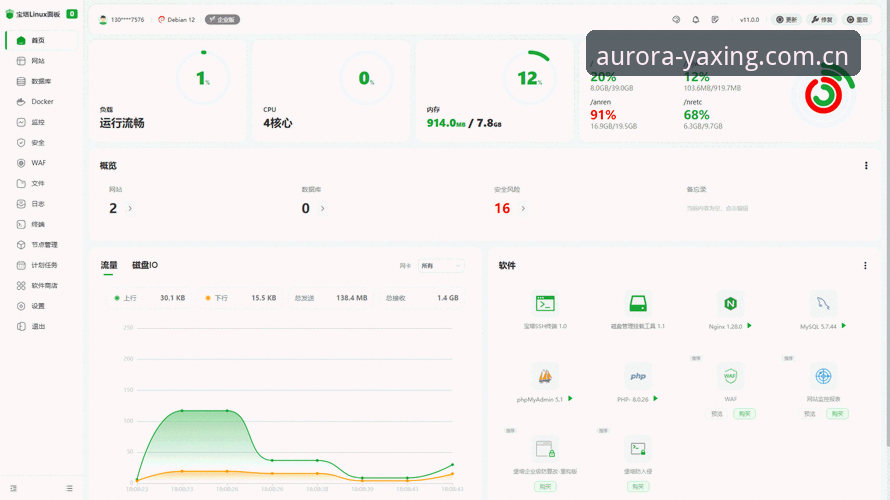Expand the 网站 count 2 chevron
Screen dimensions: 890x500
click(x=130, y=208)
